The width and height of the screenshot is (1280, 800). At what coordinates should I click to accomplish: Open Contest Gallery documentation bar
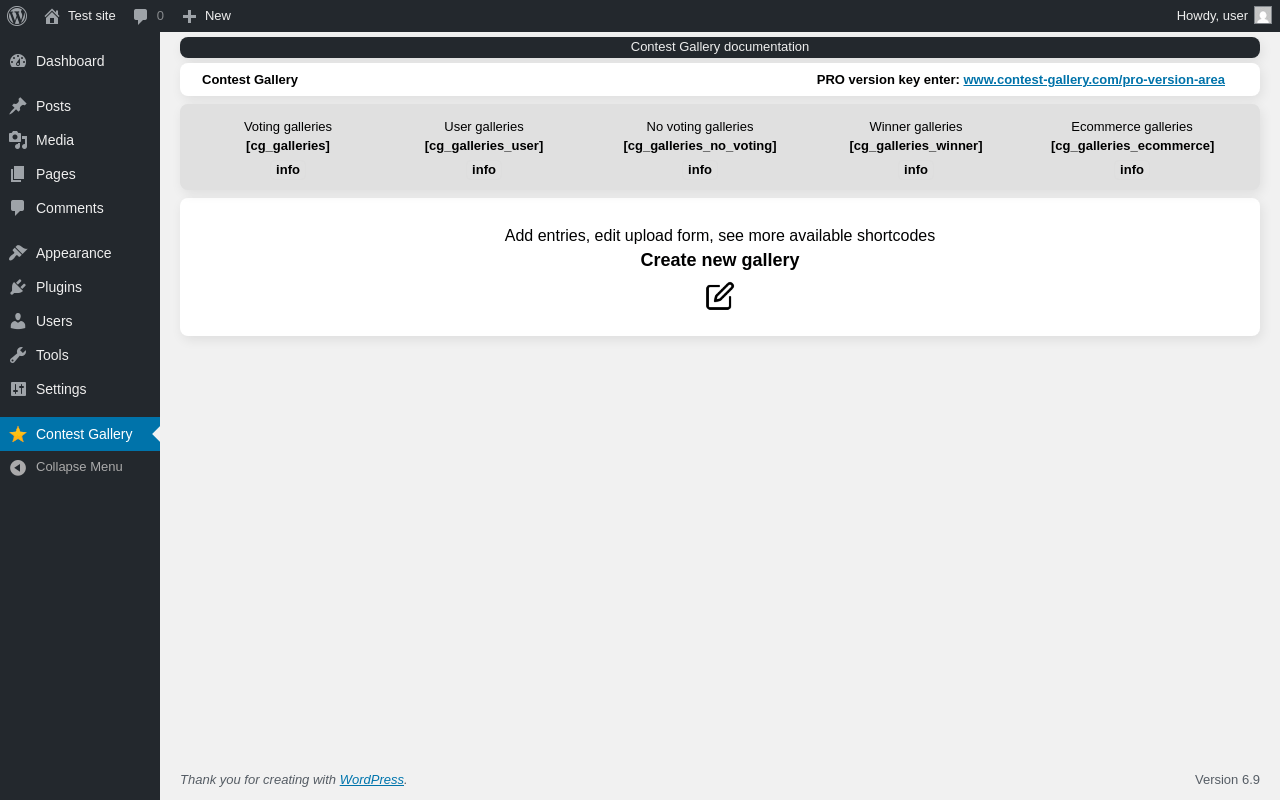click(720, 47)
